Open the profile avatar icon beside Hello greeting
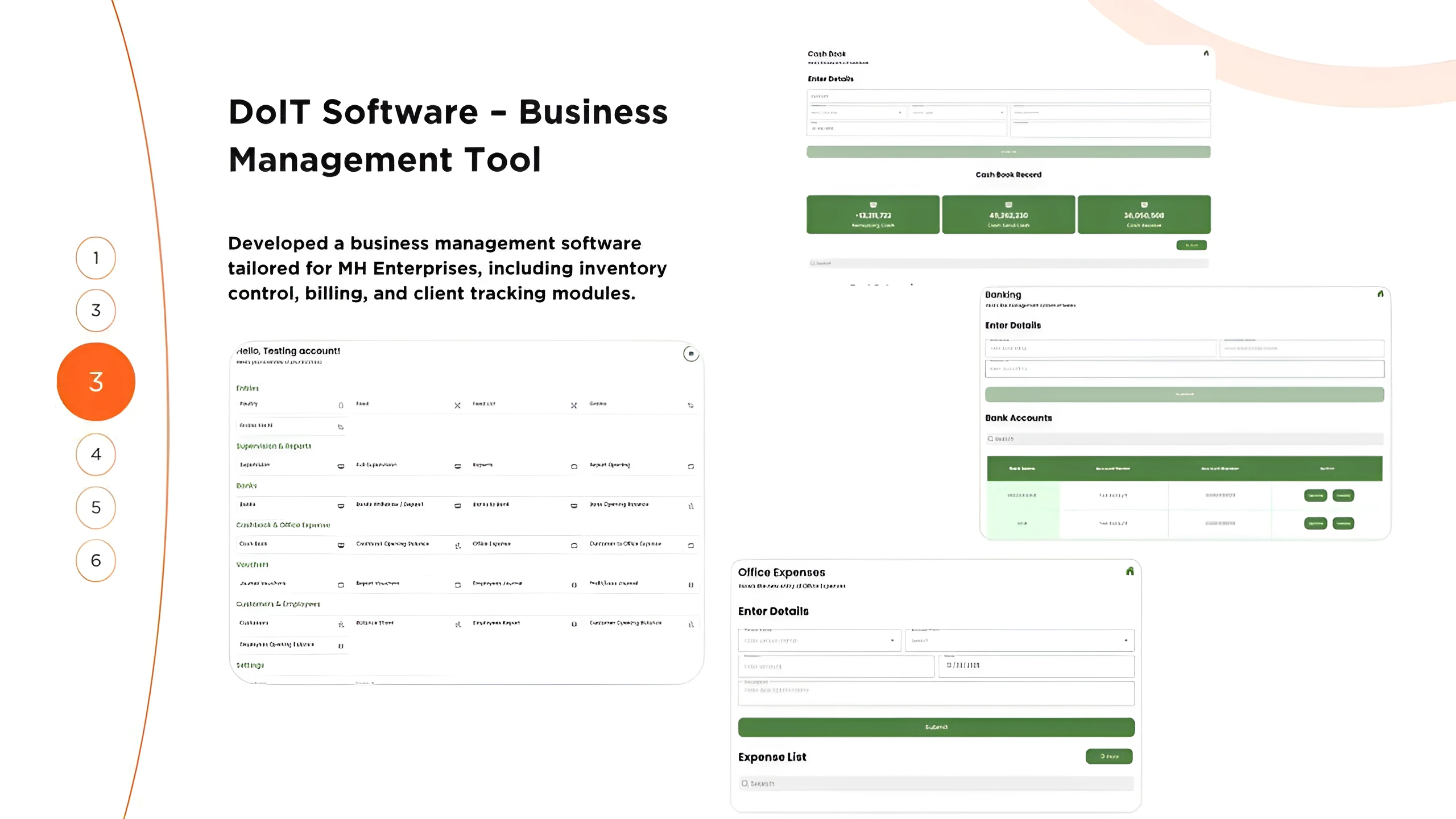 coord(690,354)
